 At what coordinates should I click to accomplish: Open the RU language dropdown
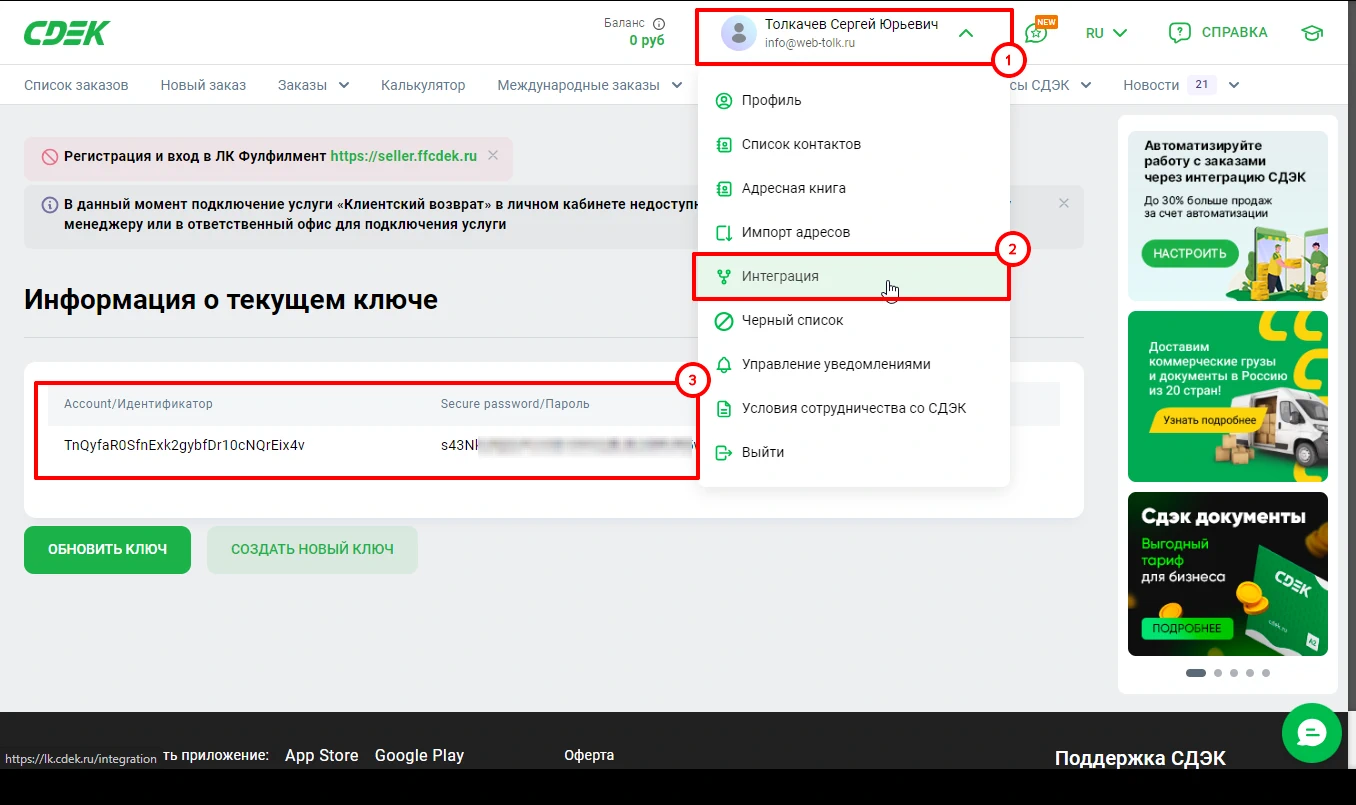[1106, 33]
